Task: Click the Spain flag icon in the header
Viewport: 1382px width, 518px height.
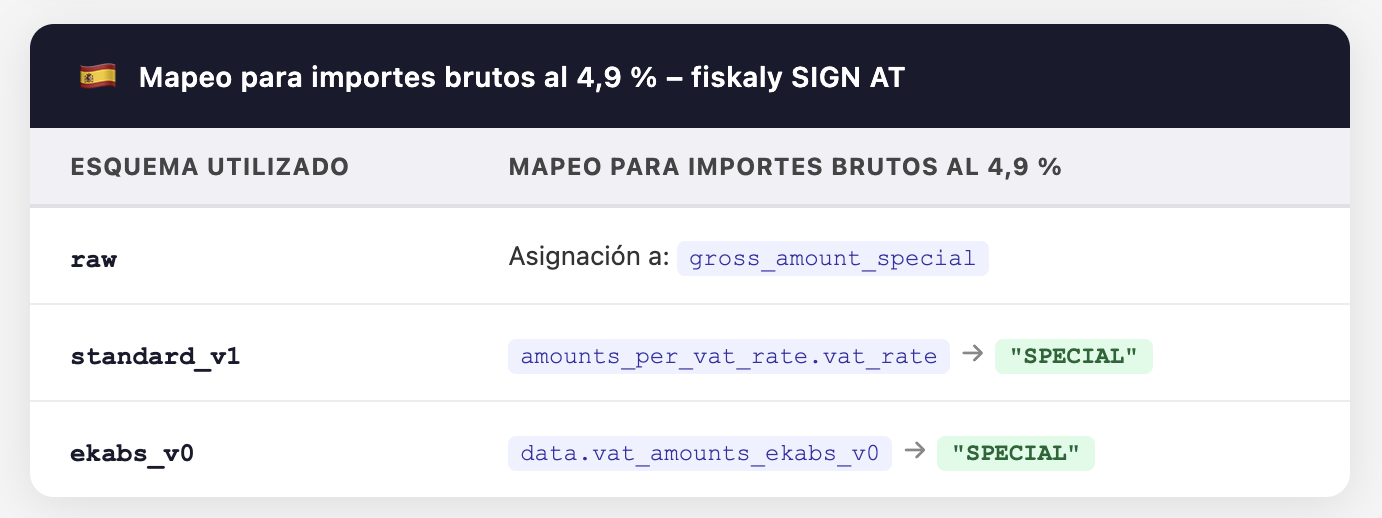Action: click(97, 77)
